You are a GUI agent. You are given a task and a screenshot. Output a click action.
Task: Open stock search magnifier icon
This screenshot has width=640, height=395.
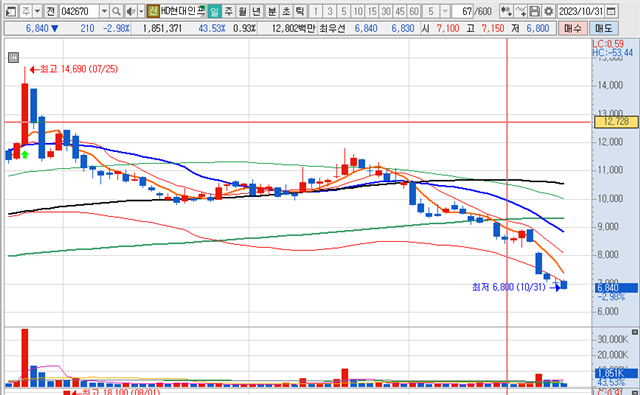(x=116, y=11)
